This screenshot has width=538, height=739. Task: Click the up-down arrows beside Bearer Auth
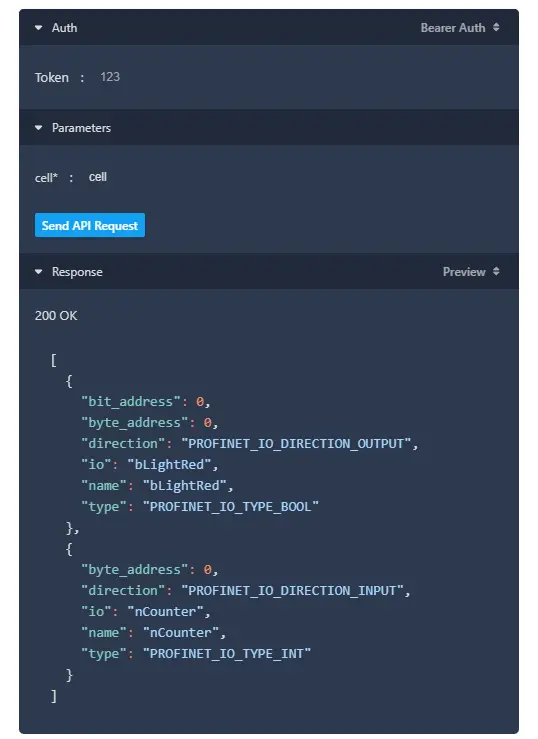[x=496, y=27]
